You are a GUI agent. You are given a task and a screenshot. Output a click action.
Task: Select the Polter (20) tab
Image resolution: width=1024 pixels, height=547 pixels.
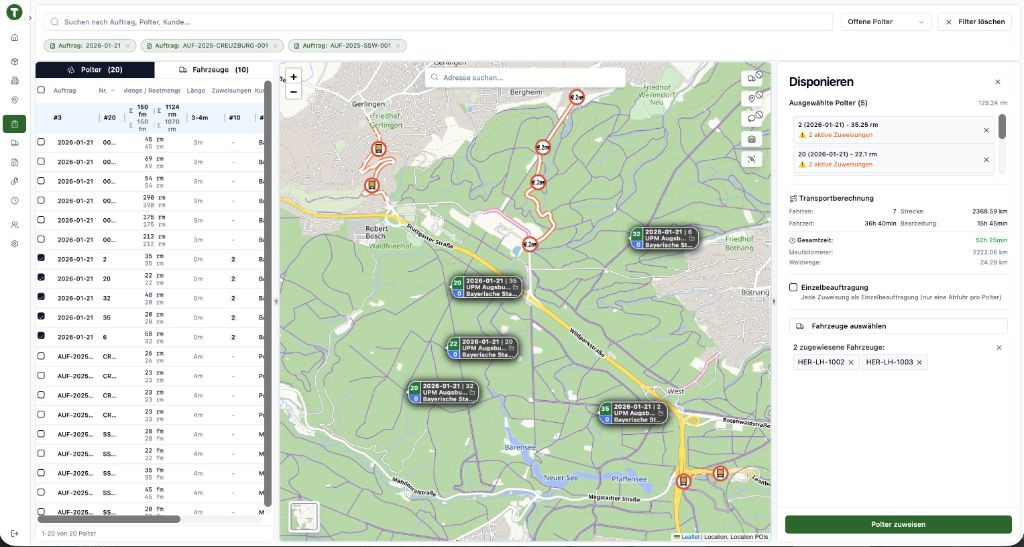[x=94, y=70]
